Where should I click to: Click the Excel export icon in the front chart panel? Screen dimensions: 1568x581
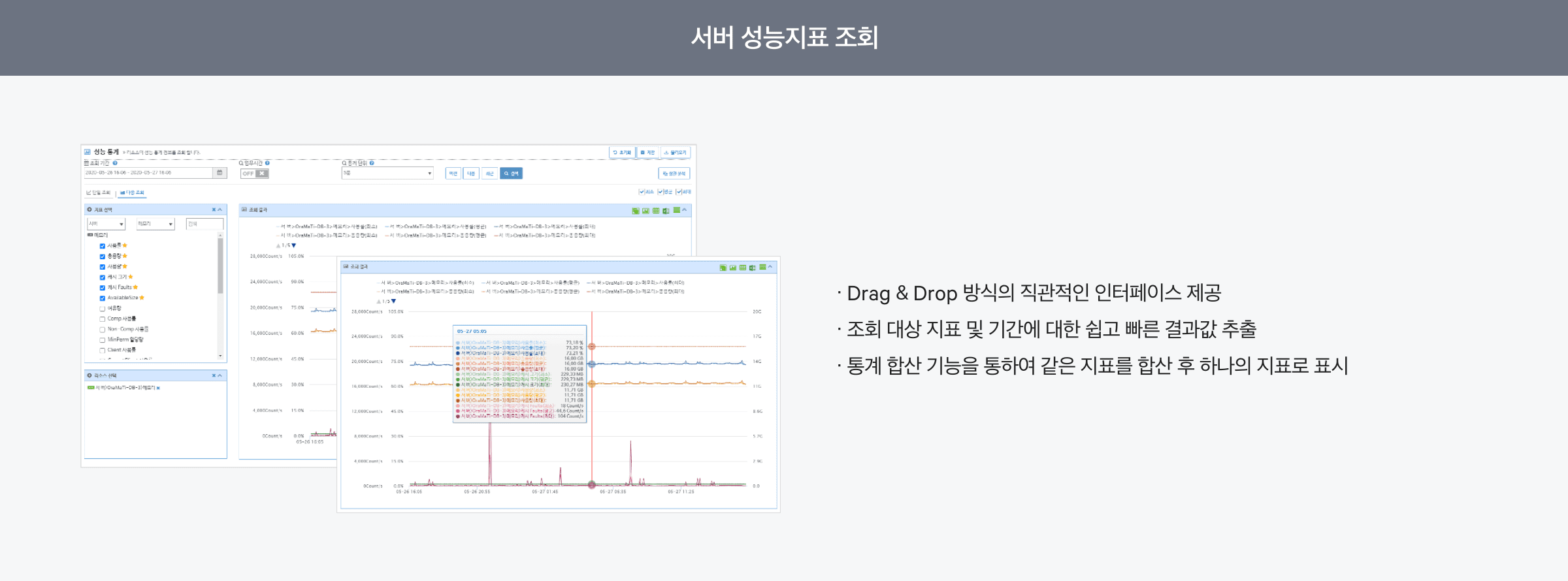click(753, 268)
